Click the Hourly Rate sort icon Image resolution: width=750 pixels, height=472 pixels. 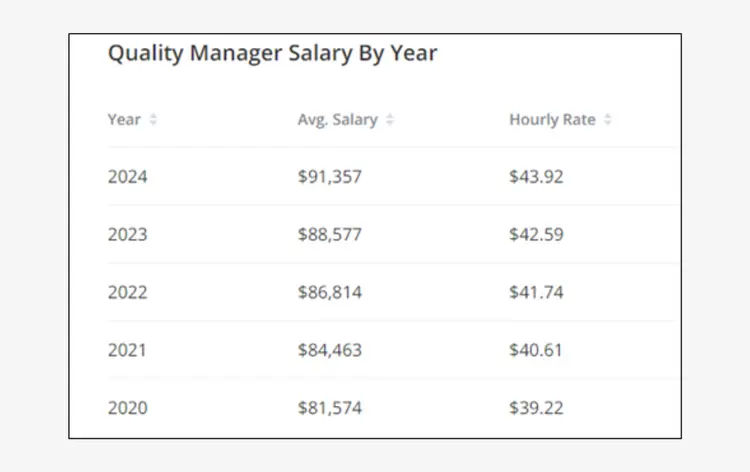pos(608,120)
